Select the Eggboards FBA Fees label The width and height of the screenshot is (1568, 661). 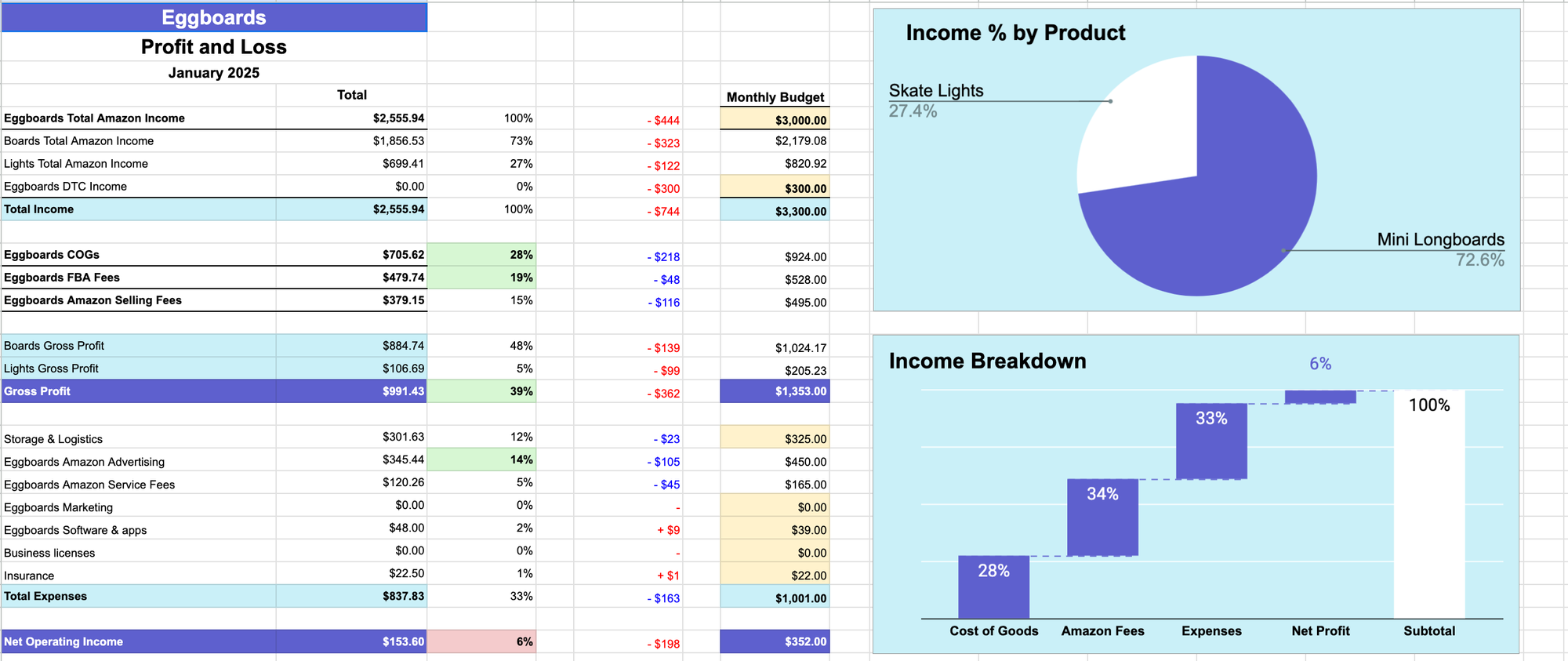pos(62,278)
